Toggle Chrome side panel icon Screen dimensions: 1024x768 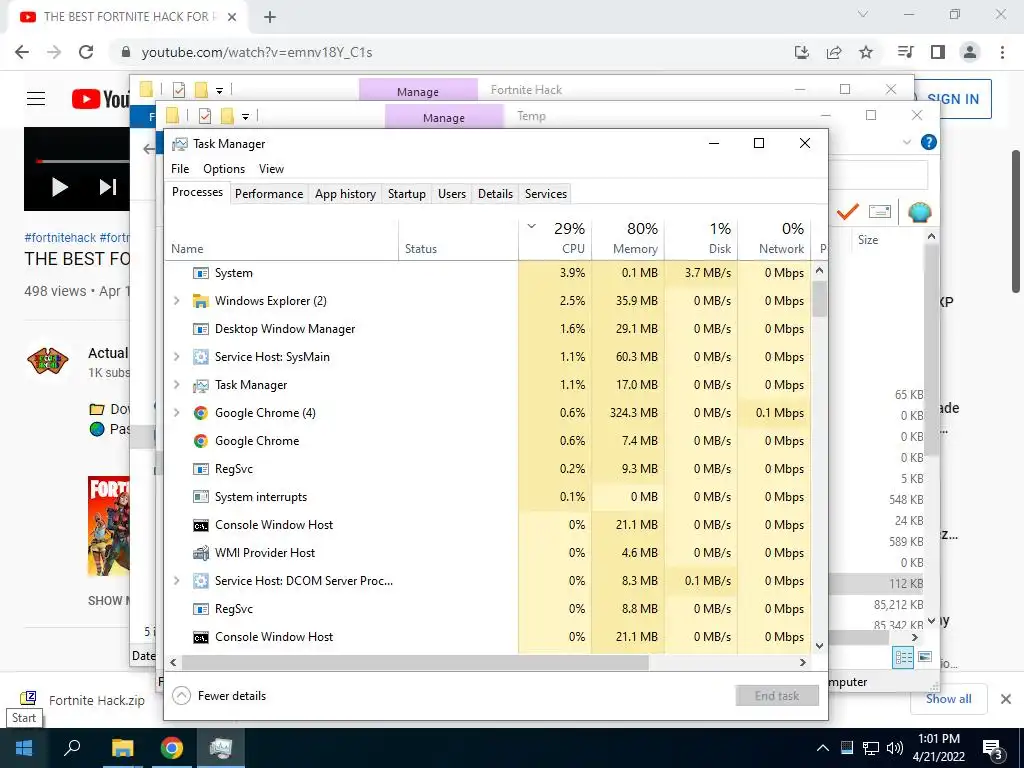[938, 52]
